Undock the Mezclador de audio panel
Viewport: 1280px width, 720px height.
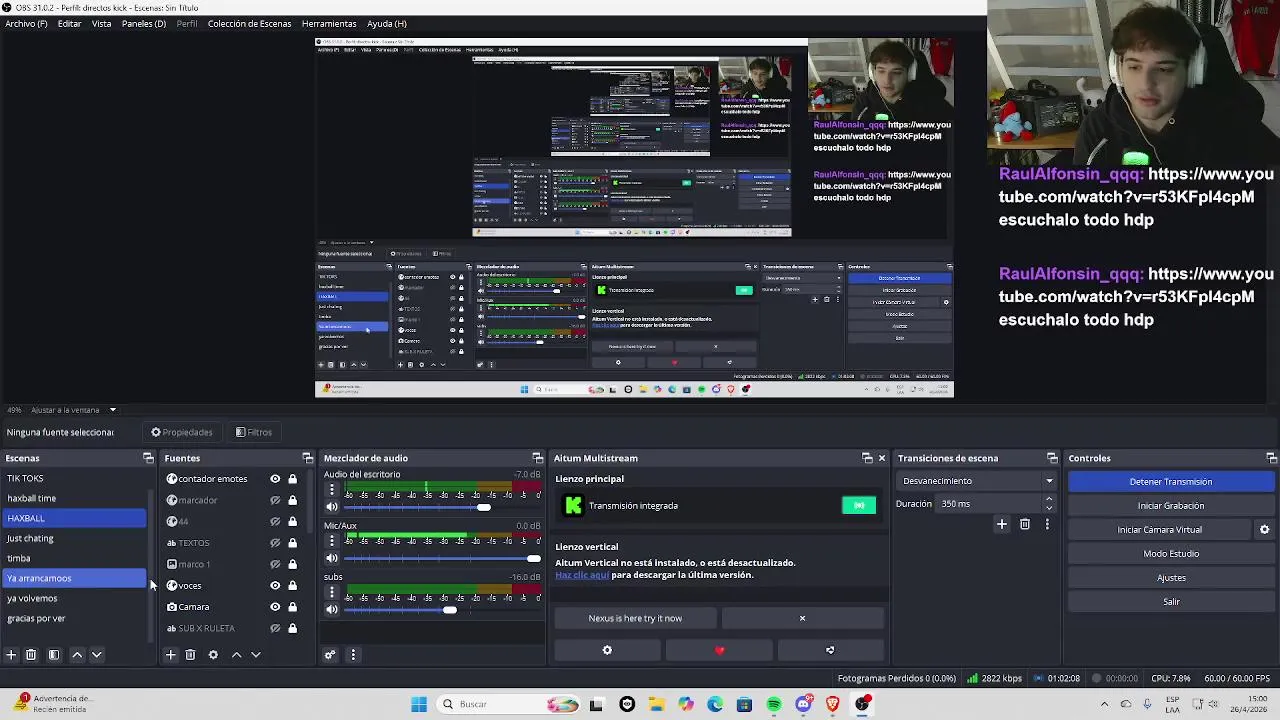tap(537, 458)
